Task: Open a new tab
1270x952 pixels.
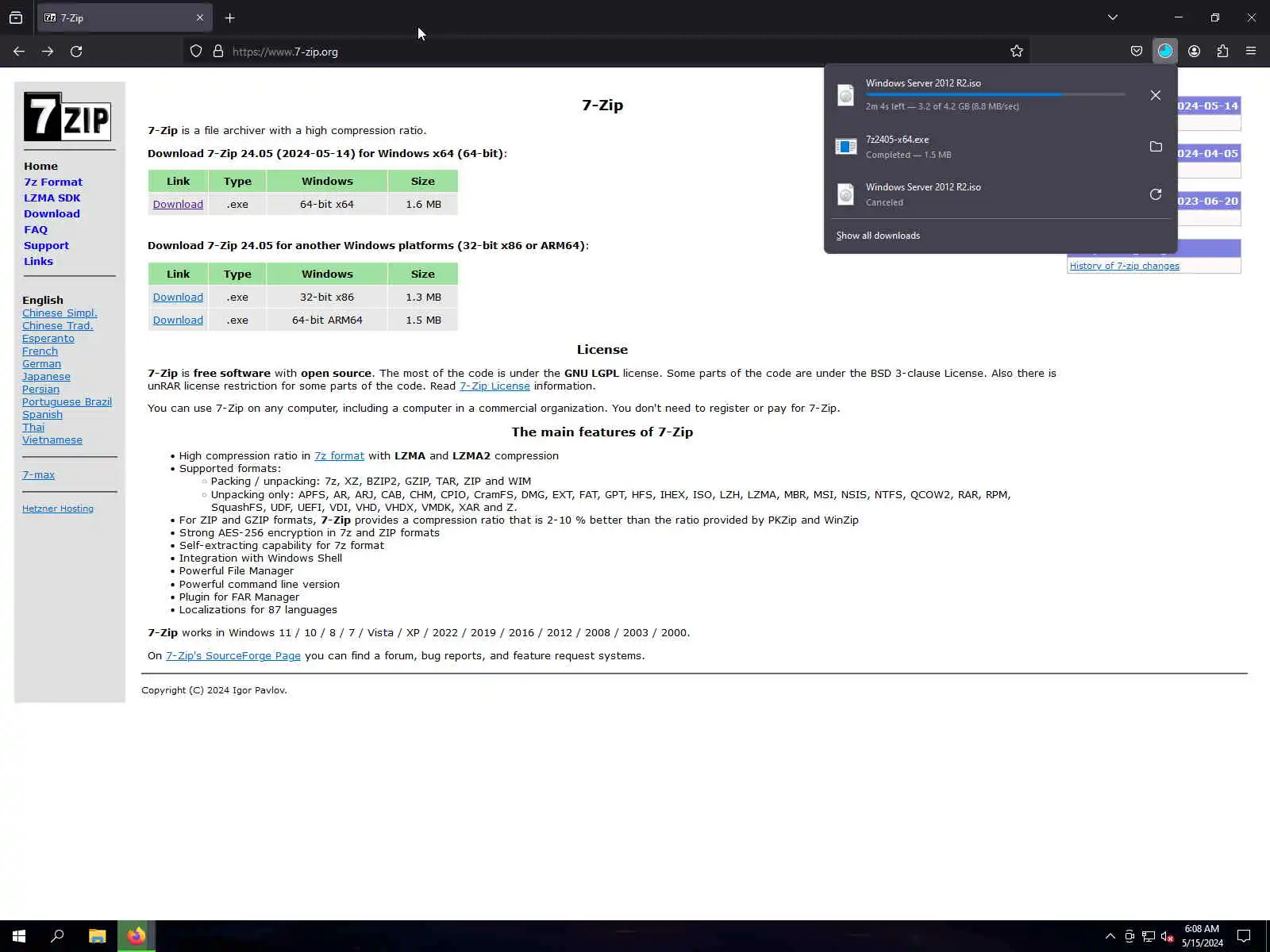Action: (x=230, y=17)
